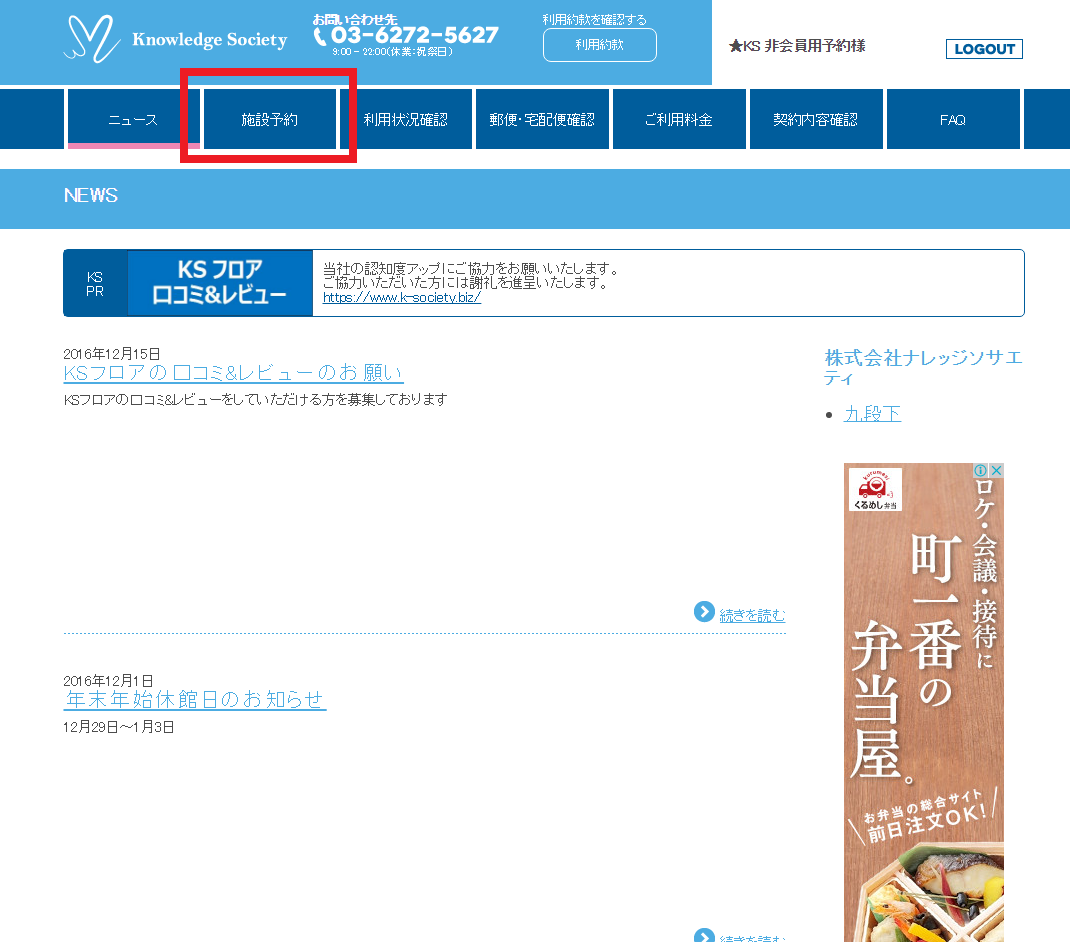Click the ad info icon on the bento advertisement
This screenshot has height=942, width=1070.
[x=981, y=471]
